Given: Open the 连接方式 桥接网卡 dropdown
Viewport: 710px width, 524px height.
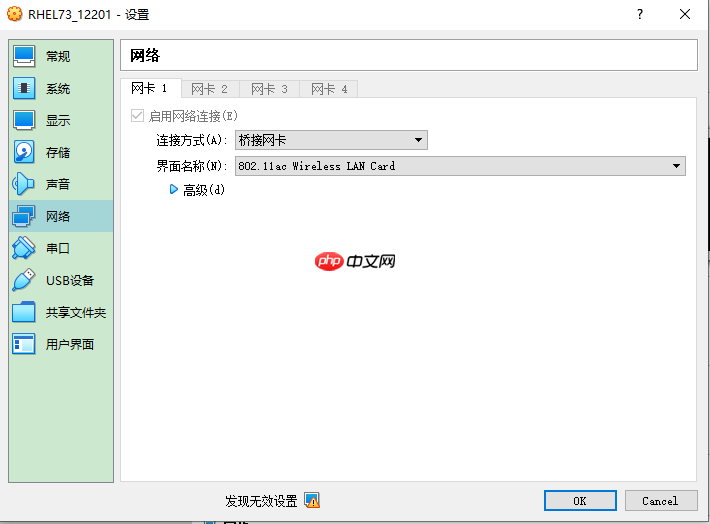Looking at the screenshot, I should (x=331, y=140).
